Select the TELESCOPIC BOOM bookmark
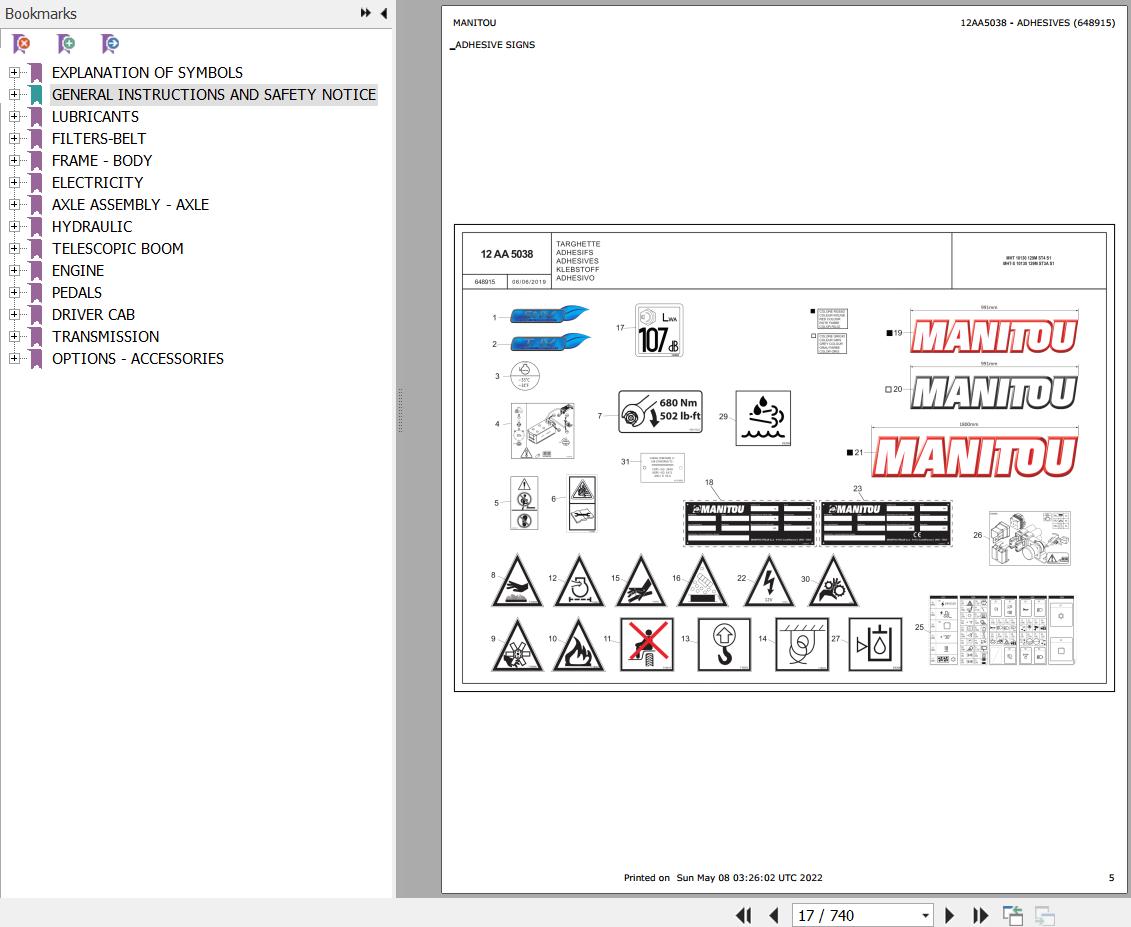1131x927 pixels. coord(118,249)
